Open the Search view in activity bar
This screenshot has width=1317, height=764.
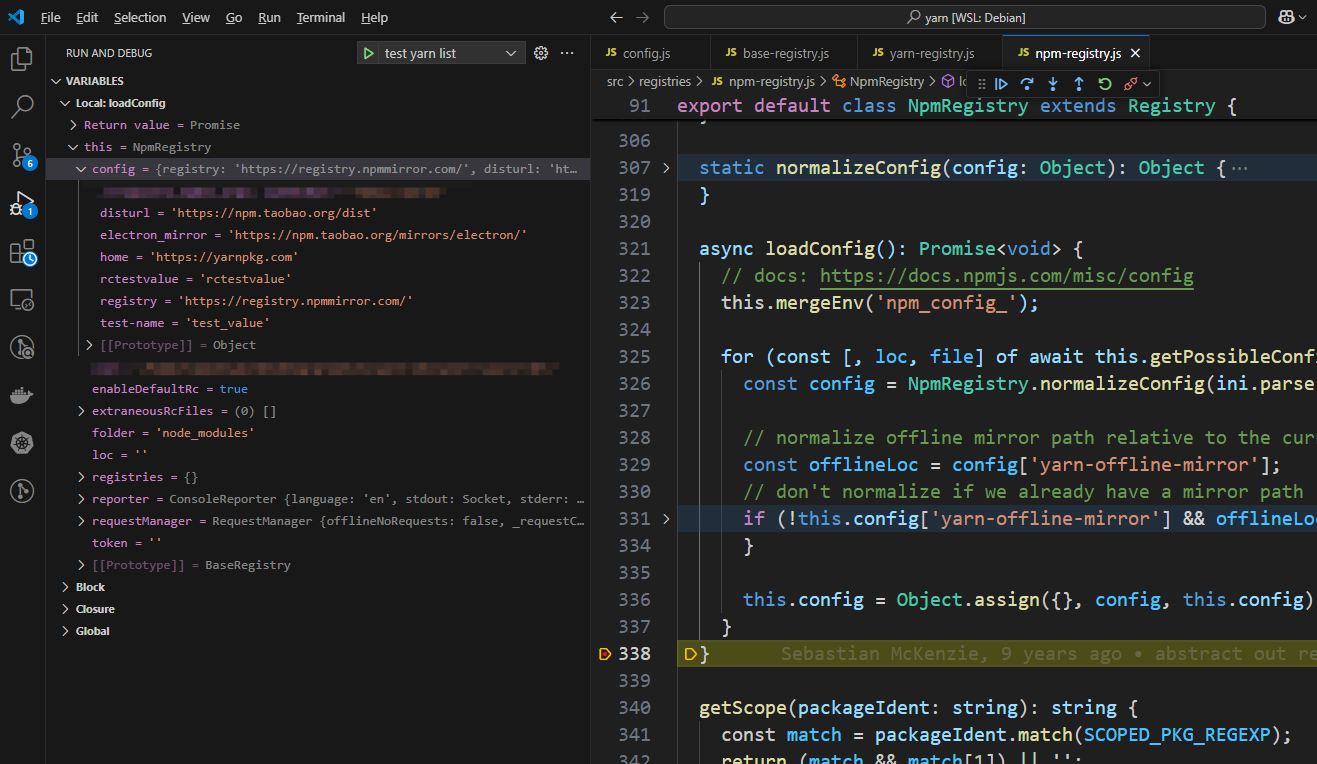tap(21, 106)
